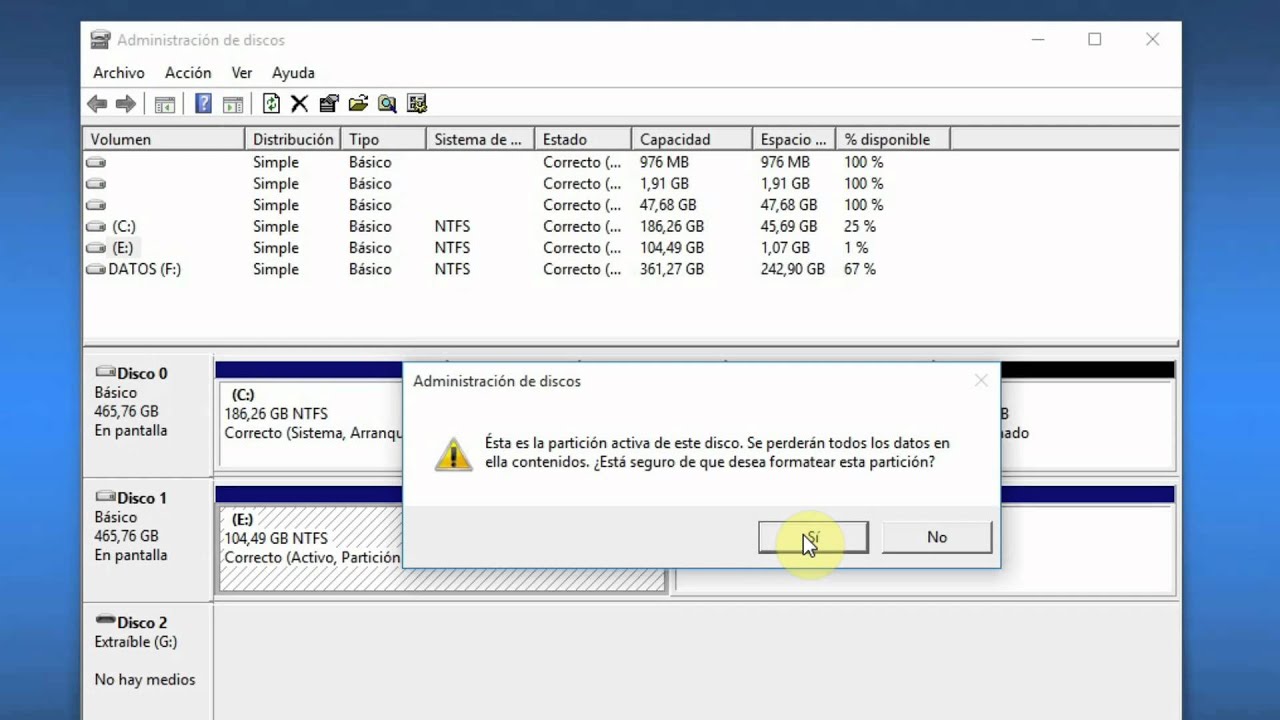The height and width of the screenshot is (720, 1280).
Task: Sort by the Sistema de... column header
Action: click(481, 139)
